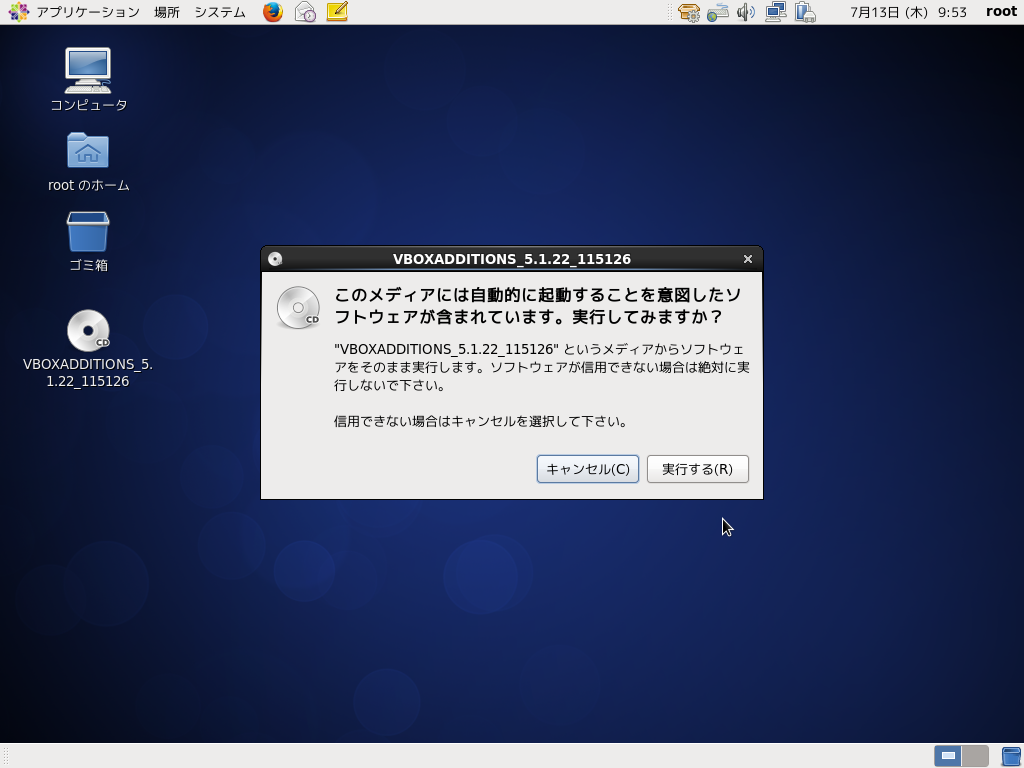Click the software update tray icon
1024x768 pixels.
coord(688,12)
